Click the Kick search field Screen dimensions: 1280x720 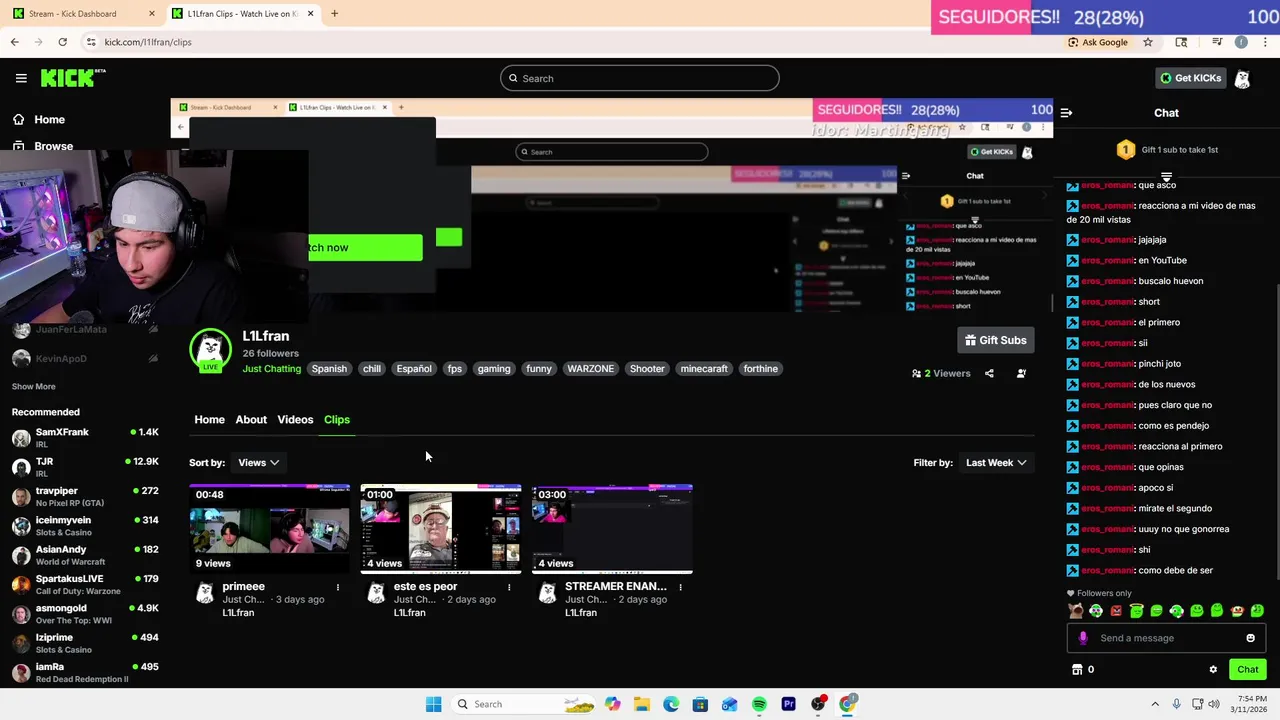[640, 78]
